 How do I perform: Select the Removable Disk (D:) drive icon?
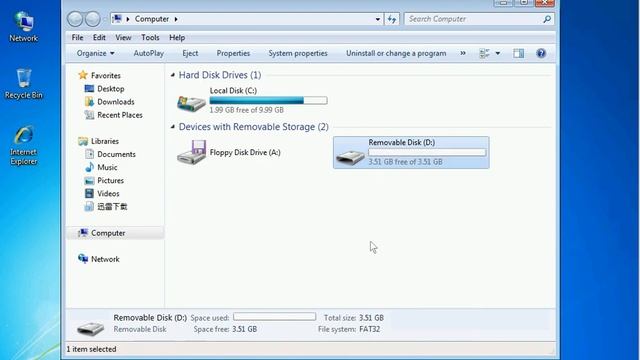pyautogui.click(x=350, y=158)
